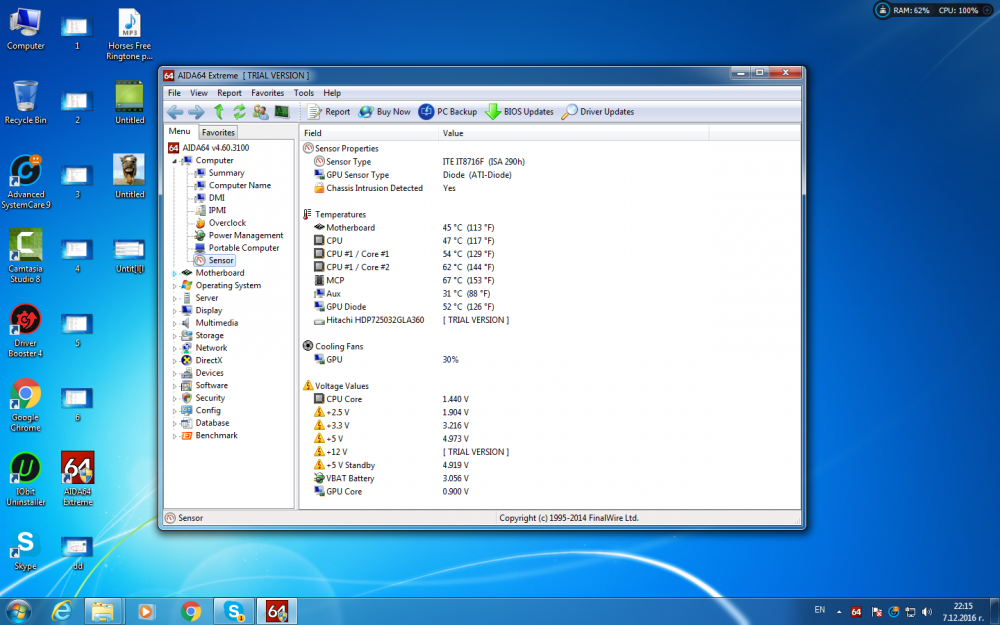Open Skype from the taskbar
Image resolution: width=1000 pixels, height=625 pixels.
tap(234, 612)
